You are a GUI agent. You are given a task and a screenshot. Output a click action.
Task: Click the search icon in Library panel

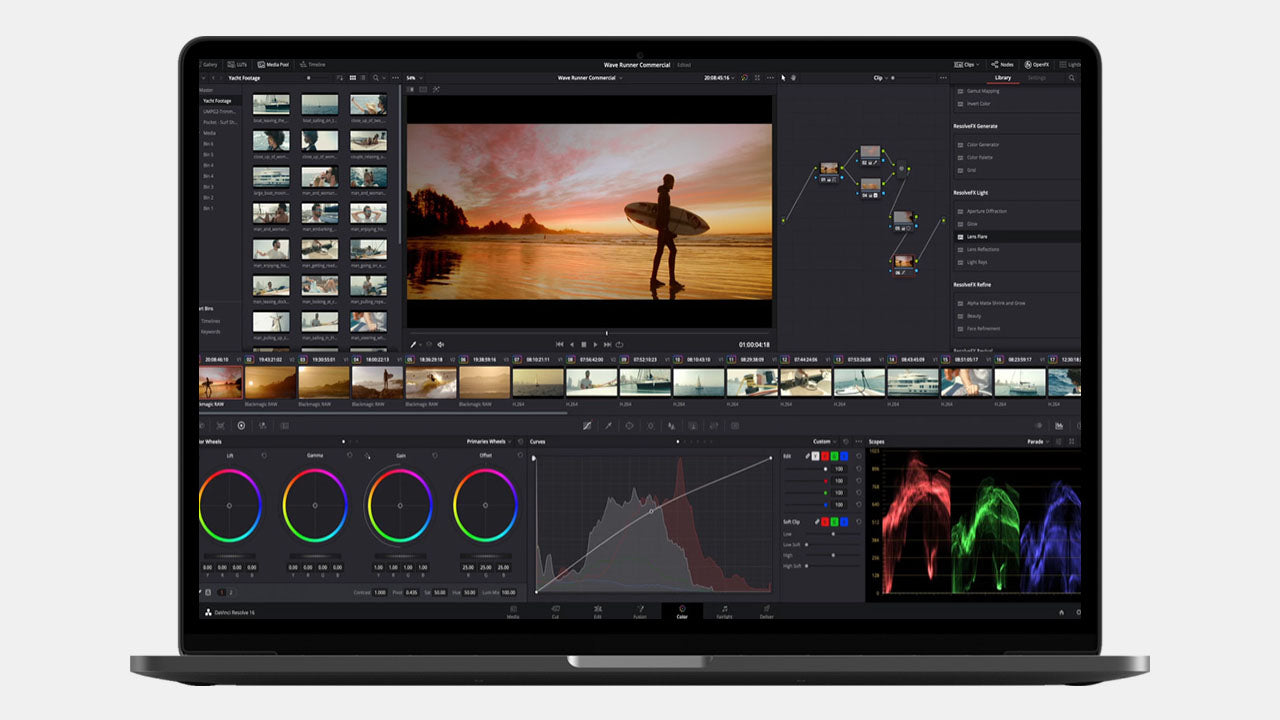coord(1072,77)
